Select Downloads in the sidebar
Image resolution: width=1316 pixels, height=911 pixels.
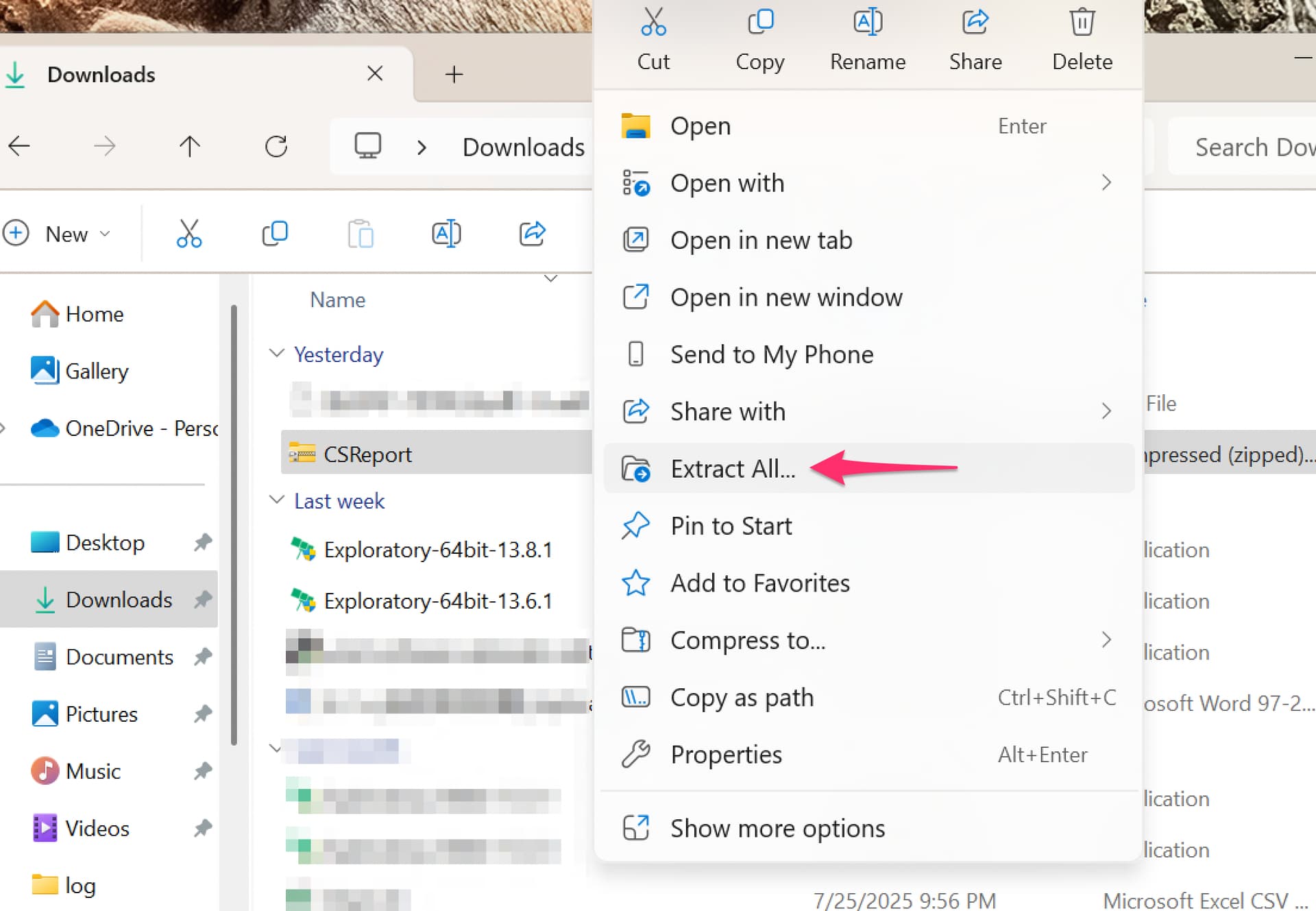(x=109, y=599)
